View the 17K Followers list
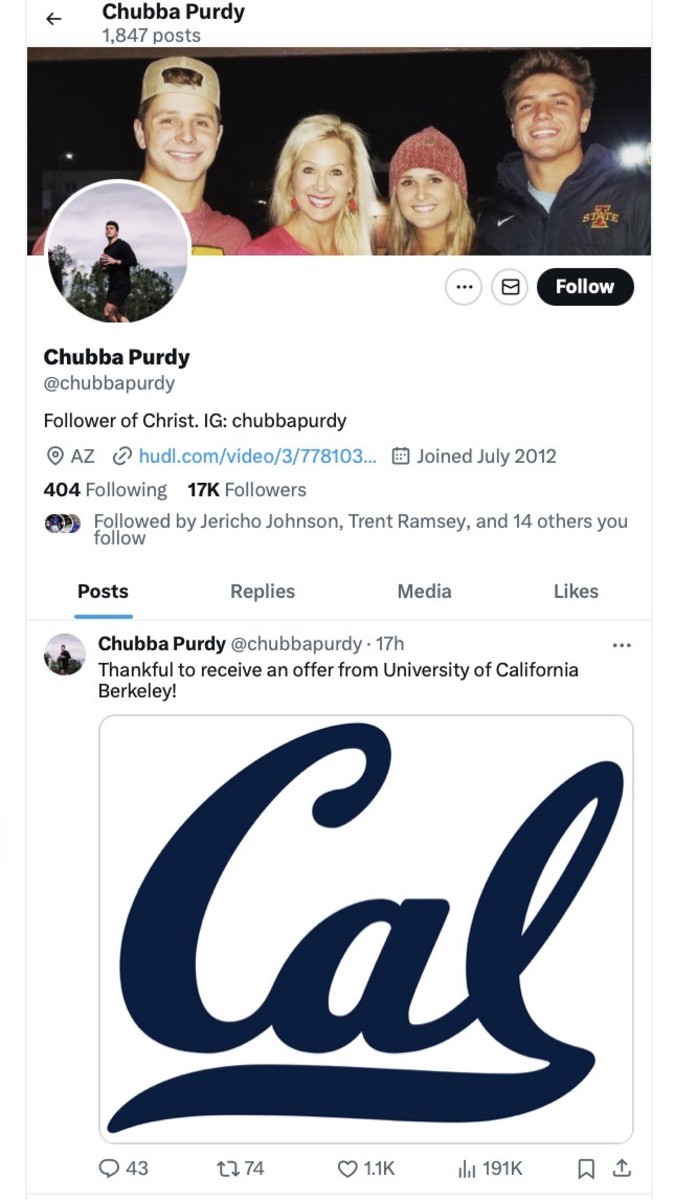 pyautogui.click(x=246, y=490)
